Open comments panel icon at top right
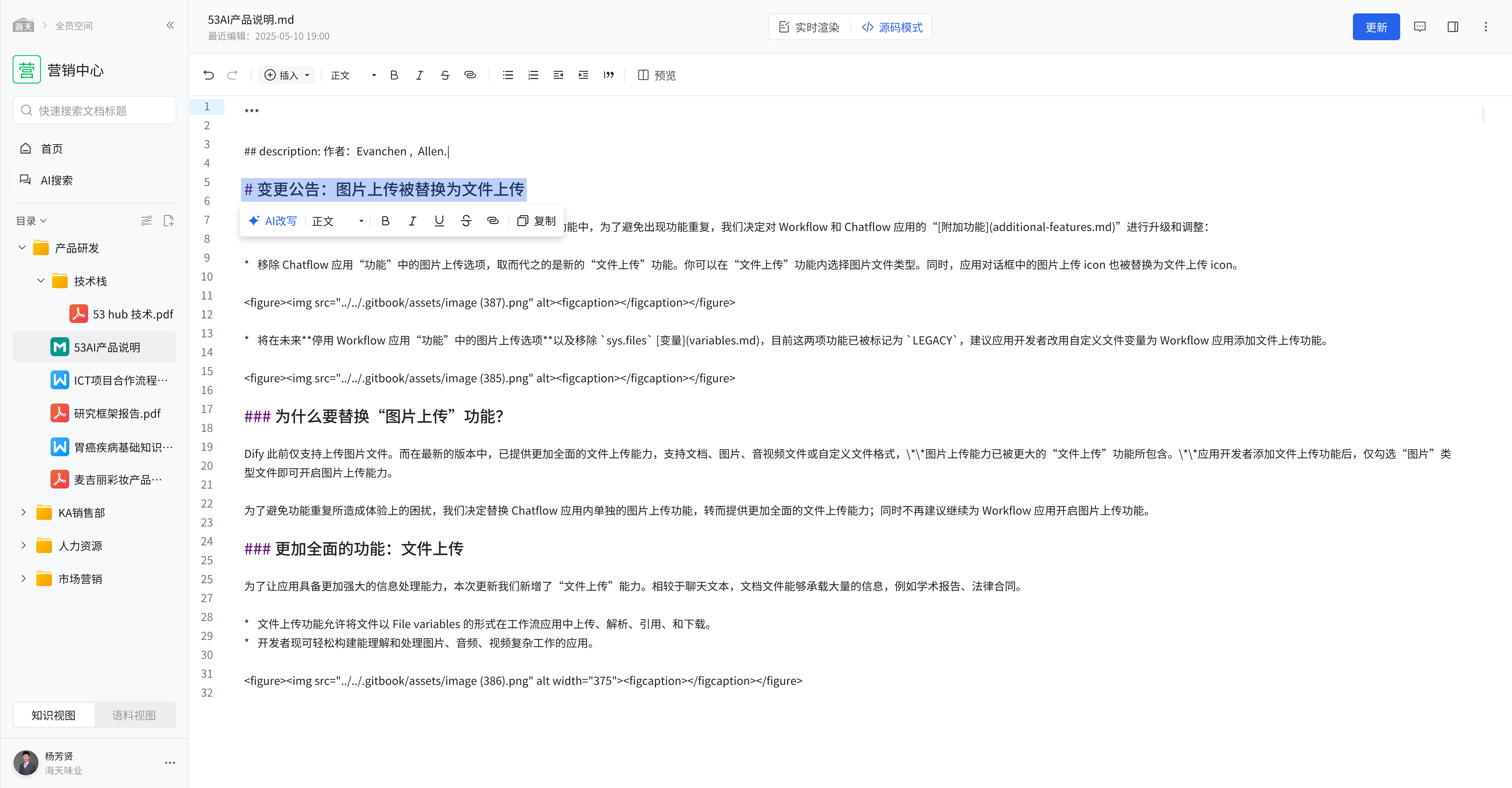The width and height of the screenshot is (1512, 788). tap(1419, 27)
